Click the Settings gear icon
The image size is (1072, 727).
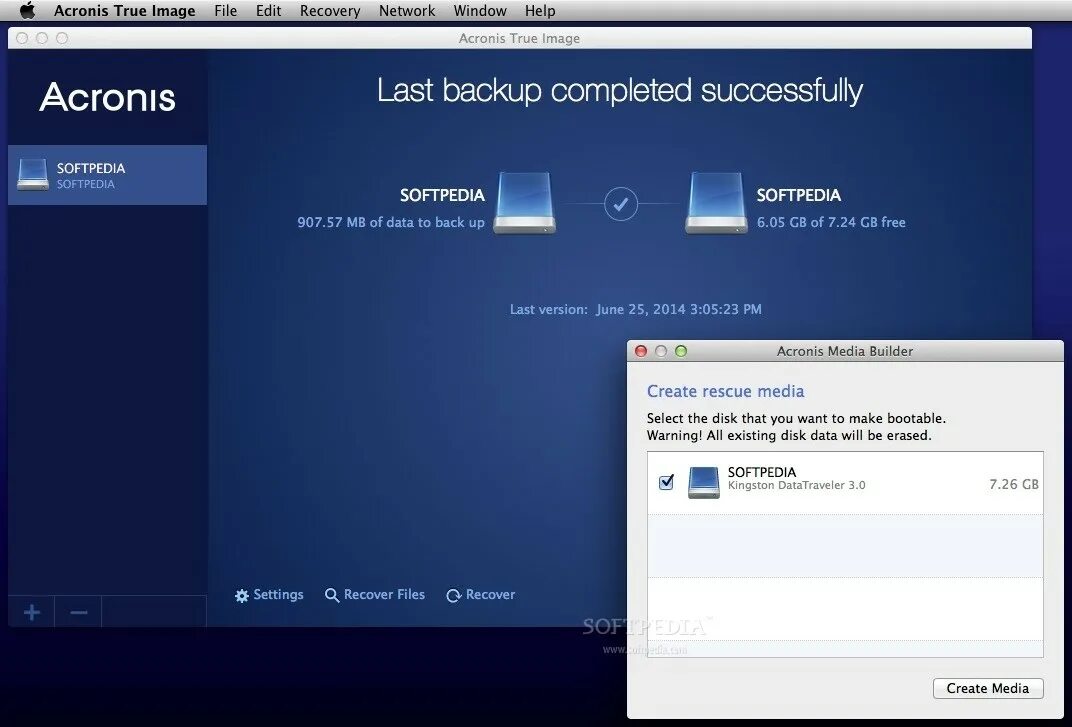point(241,596)
